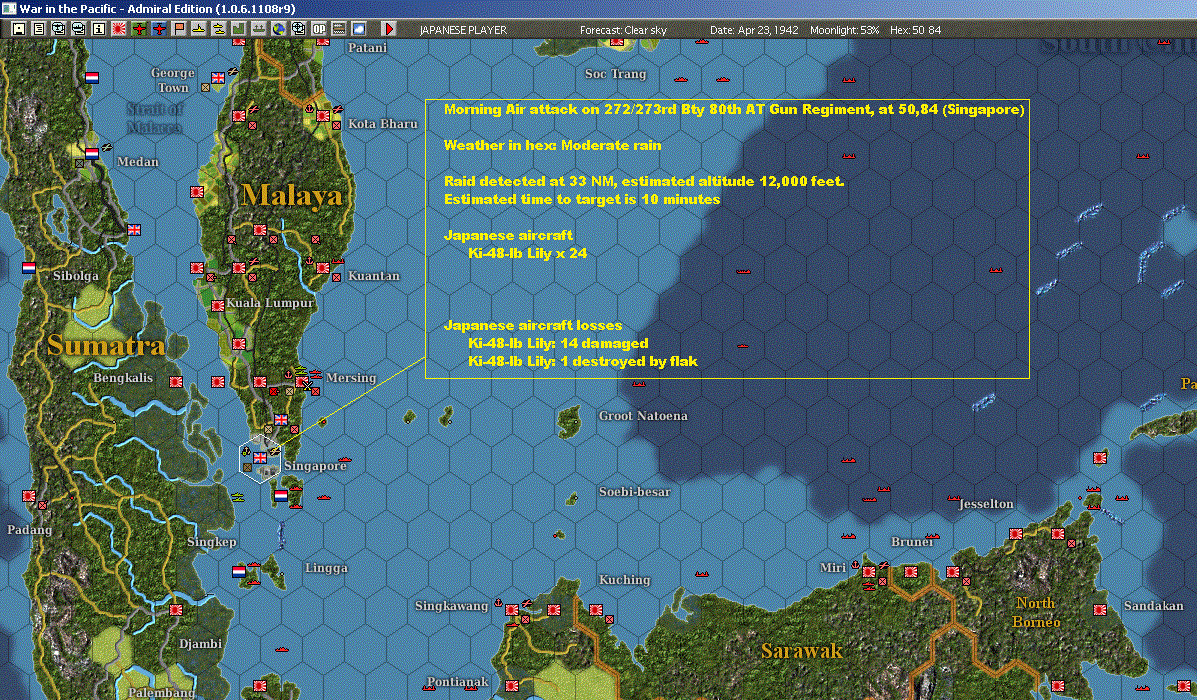Select Japanese flag unit at Kuantan

[323, 268]
